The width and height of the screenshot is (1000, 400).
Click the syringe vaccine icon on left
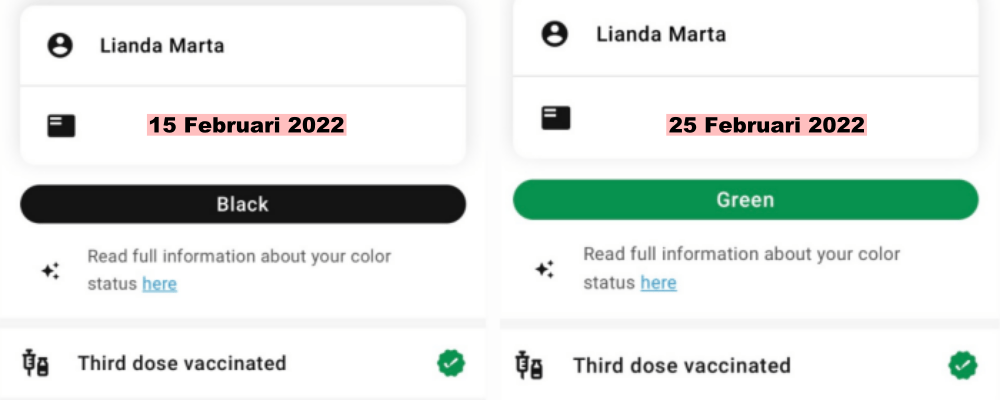pos(35,364)
